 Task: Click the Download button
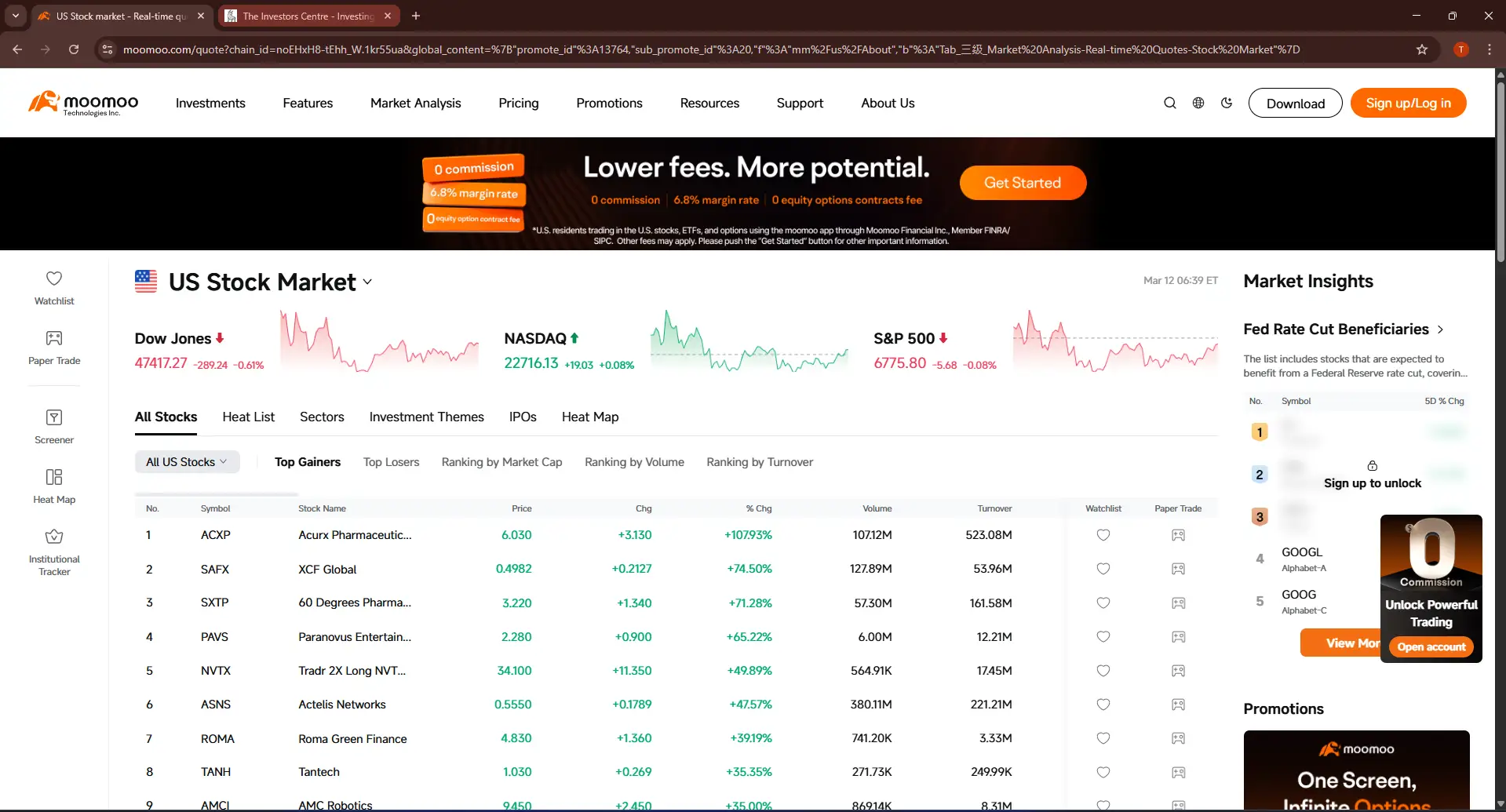1295,103
